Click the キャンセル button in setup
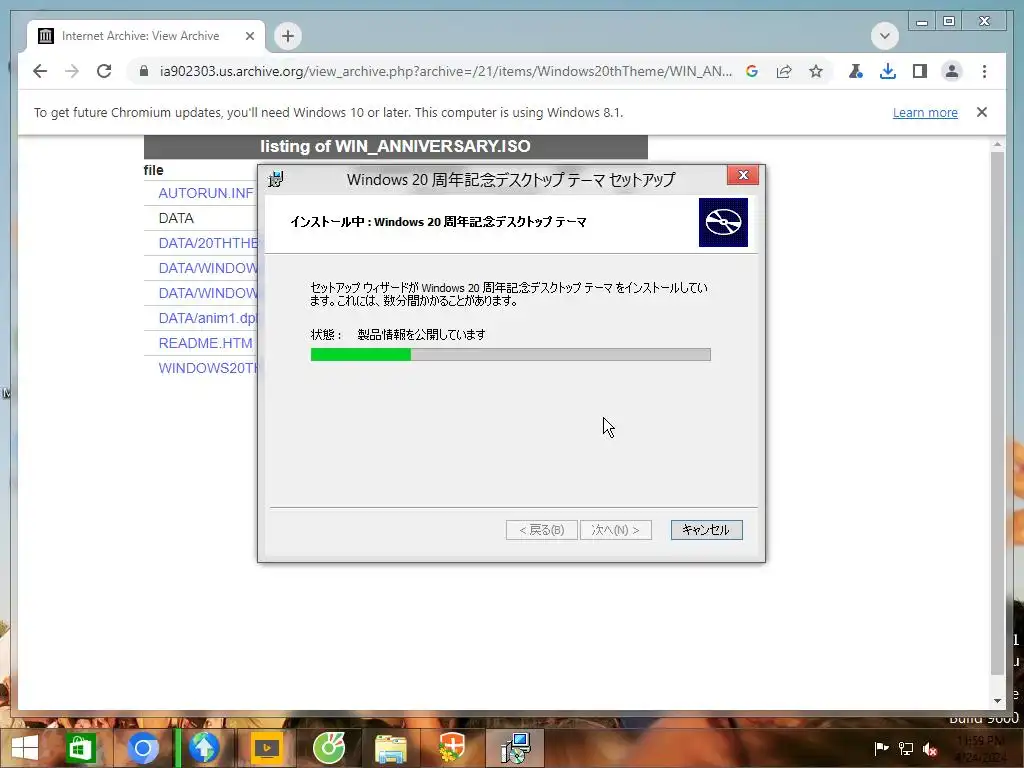Screen dimensions: 1024x768 tap(706, 530)
